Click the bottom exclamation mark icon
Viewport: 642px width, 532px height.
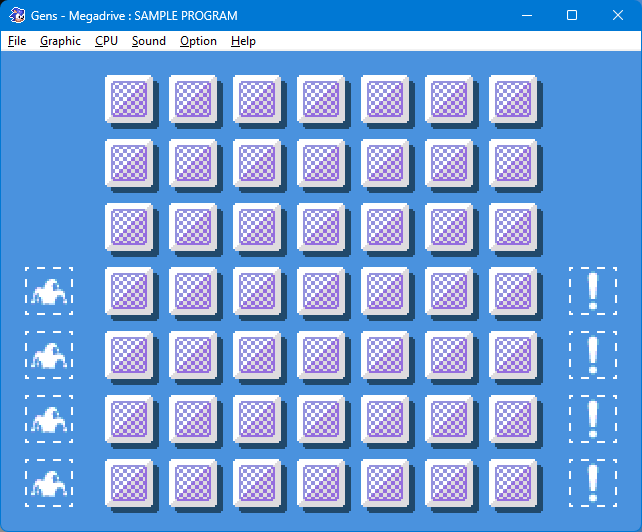593,483
